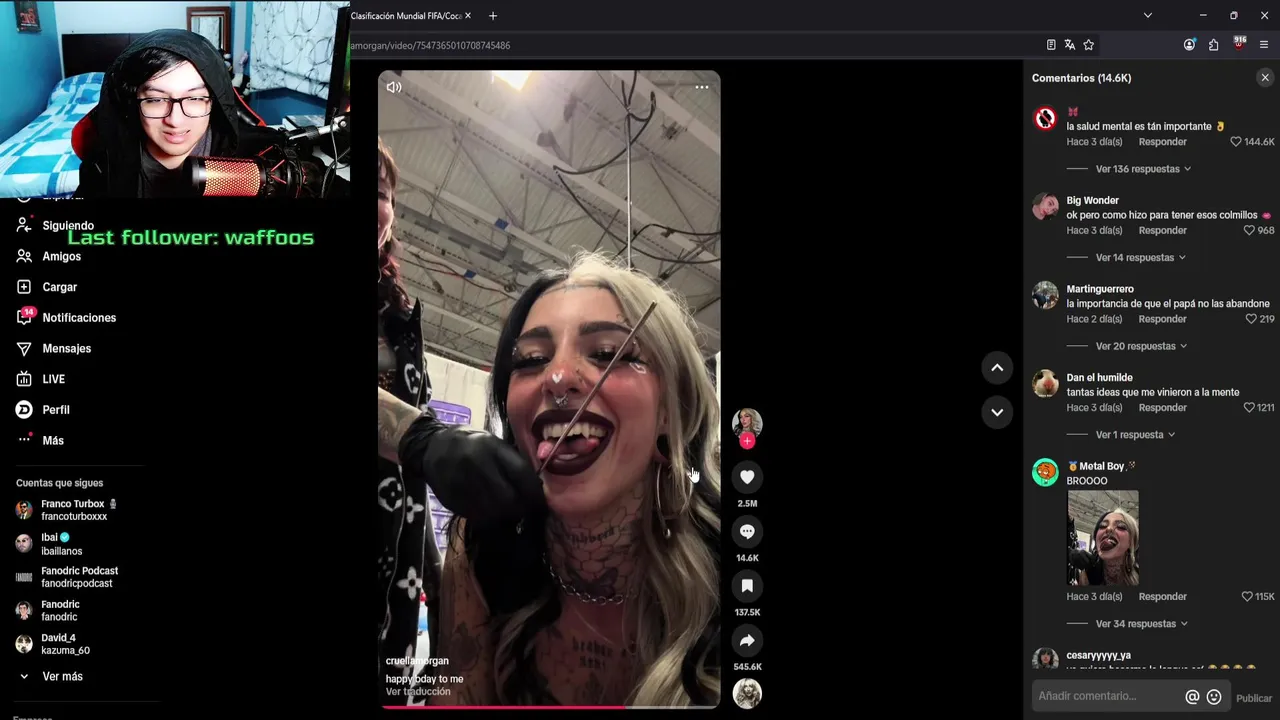Screen dimensions: 1280x720
Task: Expand 'Ver 34 respuestas' replies
Action: coord(1141,624)
